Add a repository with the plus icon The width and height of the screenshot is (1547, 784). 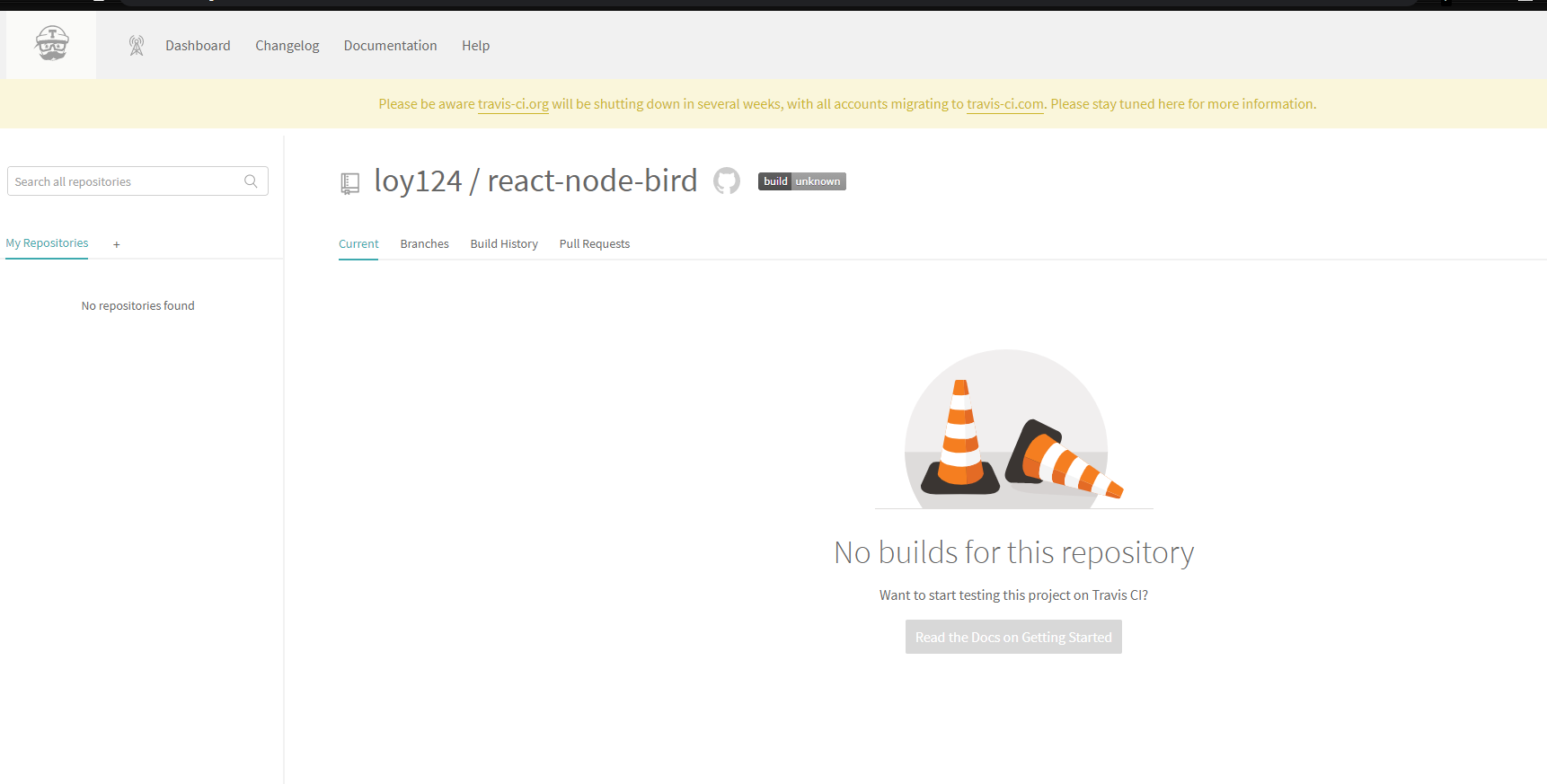point(117,244)
